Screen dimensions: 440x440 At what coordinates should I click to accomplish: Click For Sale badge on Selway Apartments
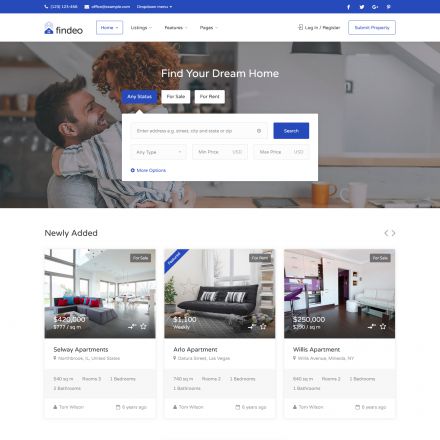tap(140, 258)
